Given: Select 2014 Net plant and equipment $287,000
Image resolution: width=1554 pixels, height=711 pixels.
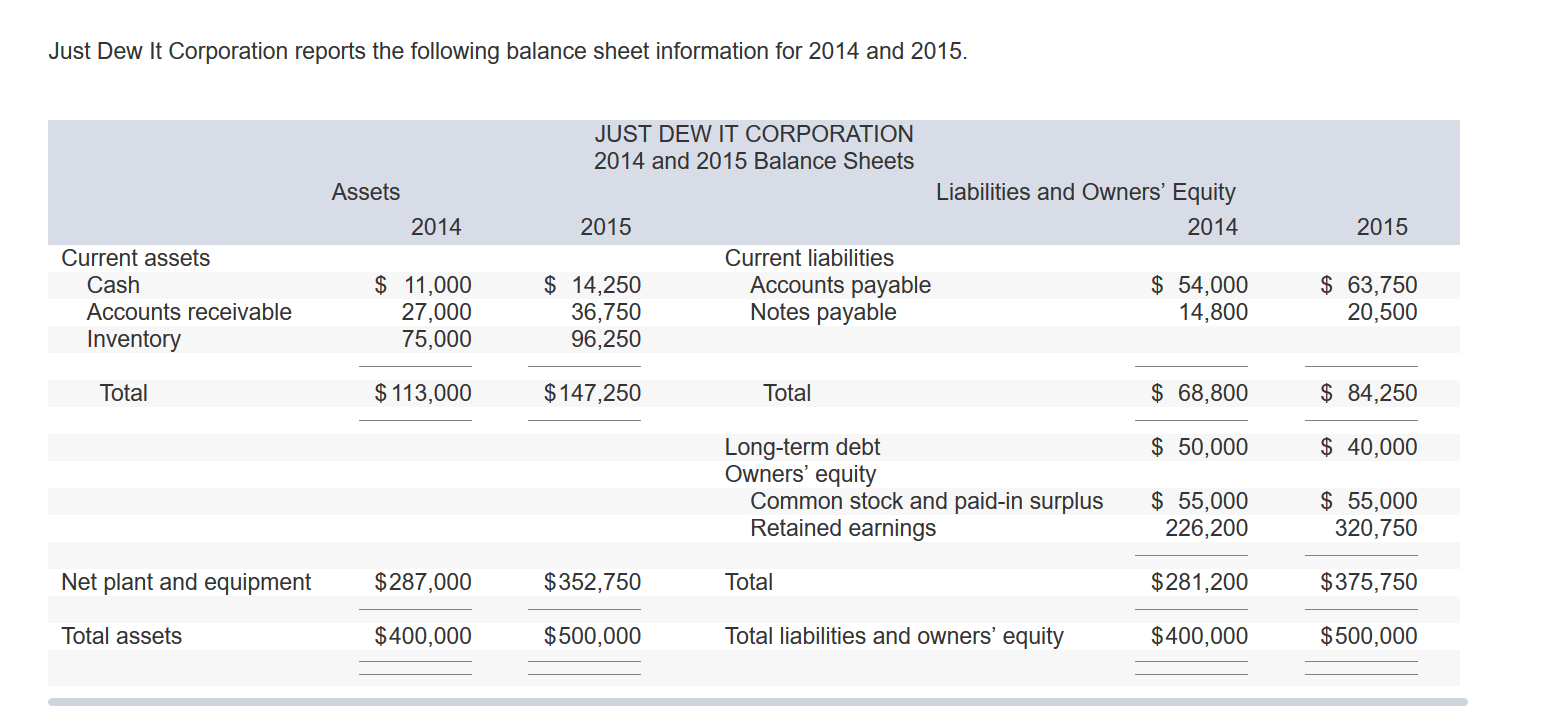Looking at the screenshot, I should [423, 582].
